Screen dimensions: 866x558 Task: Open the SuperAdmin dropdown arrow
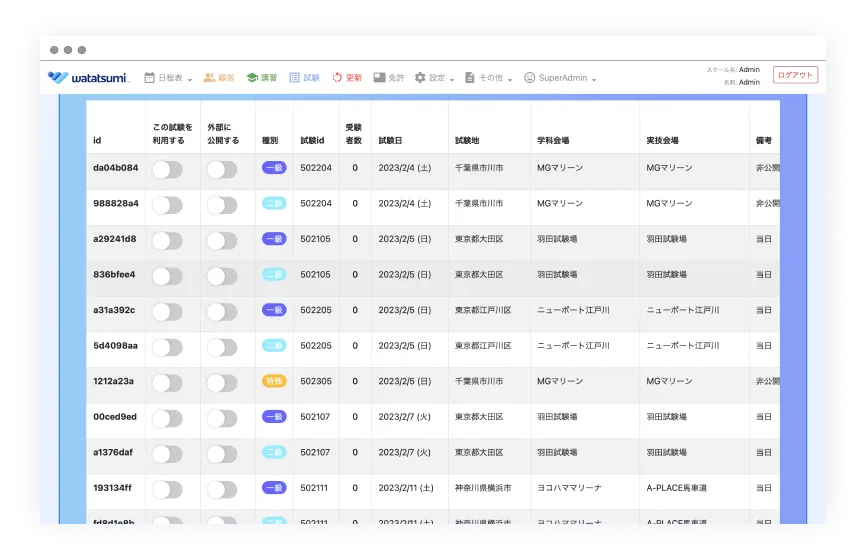click(x=594, y=79)
